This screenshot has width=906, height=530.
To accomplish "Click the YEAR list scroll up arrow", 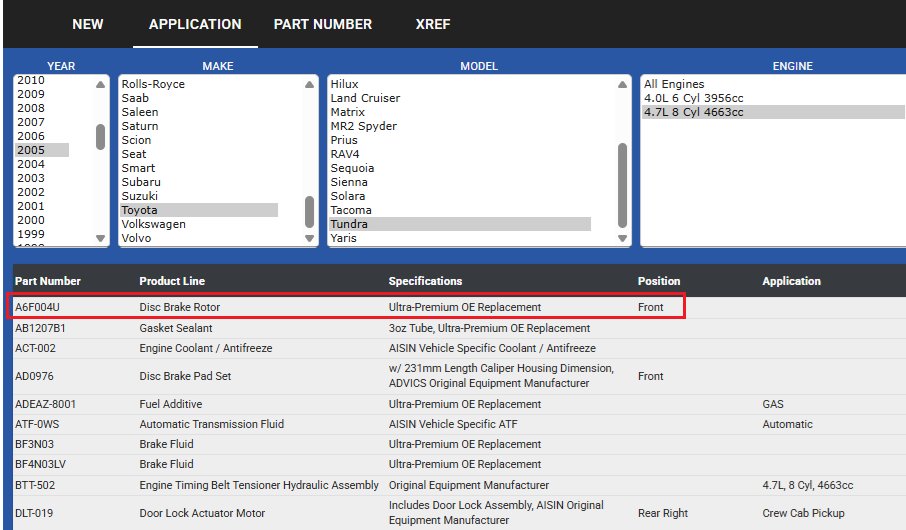I will click(101, 84).
